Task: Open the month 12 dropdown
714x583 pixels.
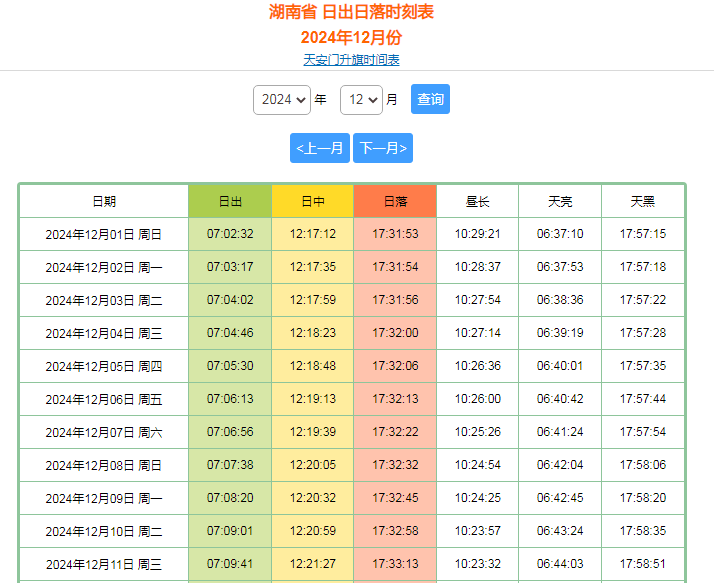Action: click(x=361, y=100)
